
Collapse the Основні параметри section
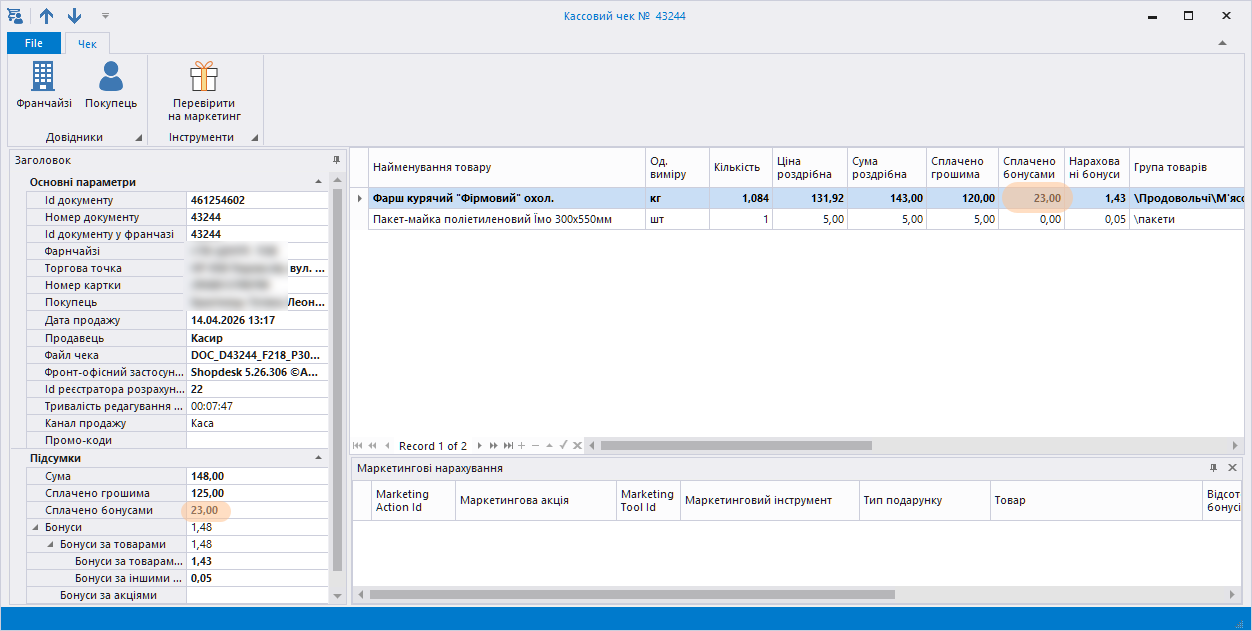click(x=318, y=182)
